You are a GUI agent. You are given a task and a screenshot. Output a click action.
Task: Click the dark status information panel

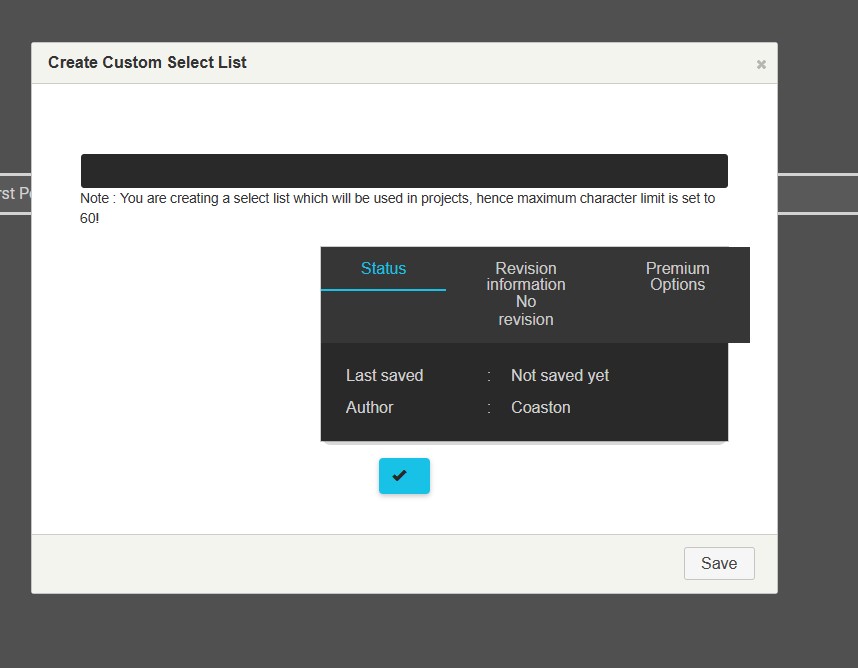pyautogui.click(x=524, y=390)
